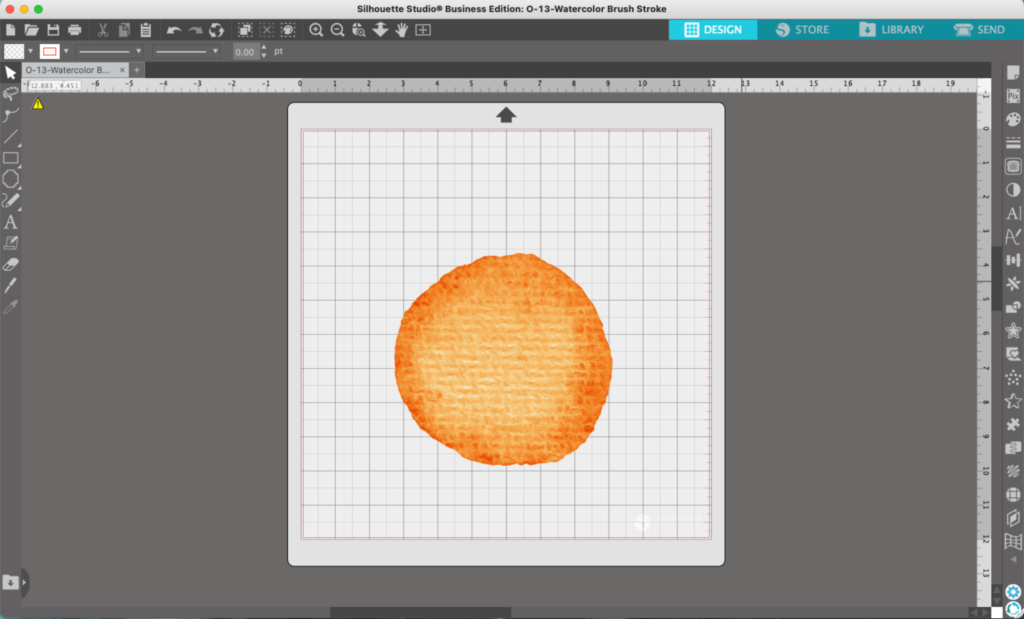1024x619 pixels.
Task: Open the Warp grid panel
Action: [x=1013, y=541]
